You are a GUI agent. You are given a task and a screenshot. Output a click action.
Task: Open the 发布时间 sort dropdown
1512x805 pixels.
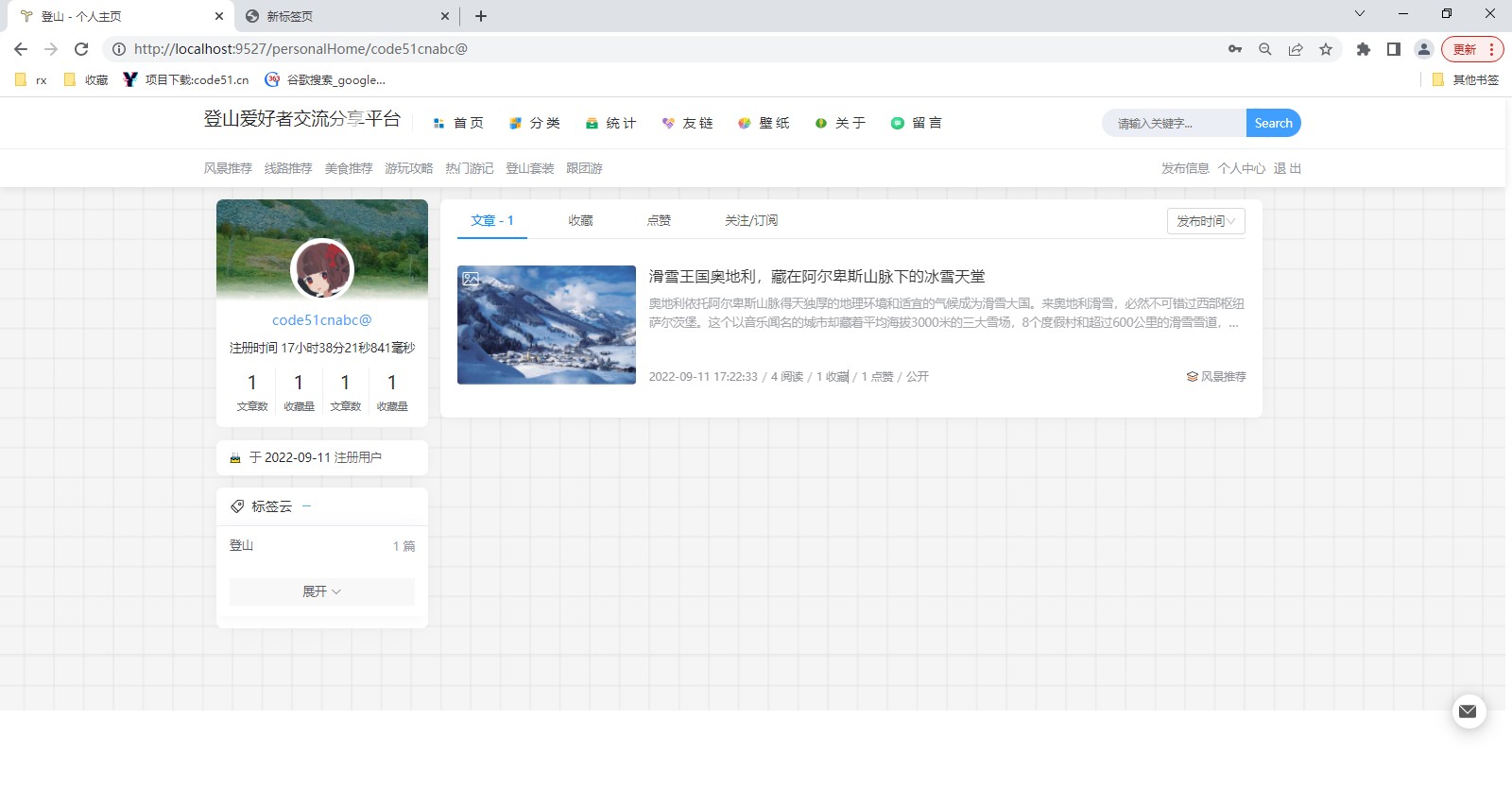tap(1206, 221)
